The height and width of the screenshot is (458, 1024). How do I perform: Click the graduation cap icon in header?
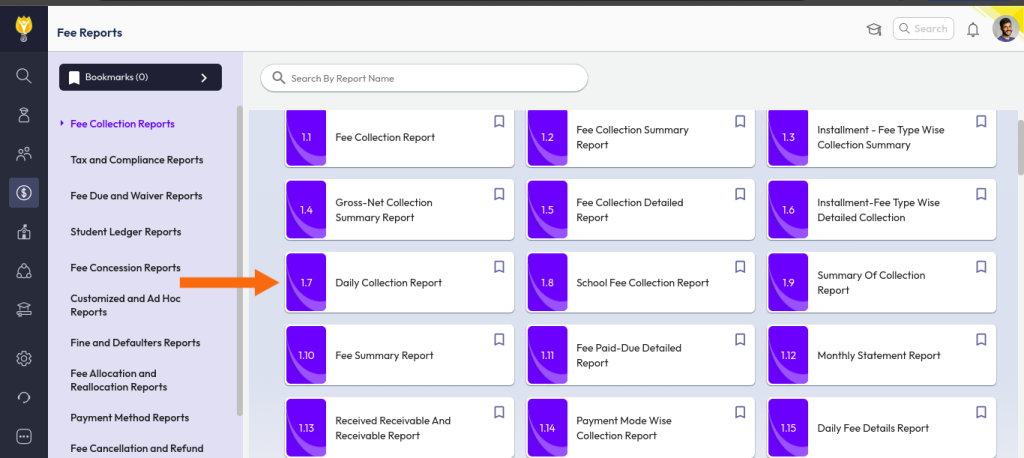(874, 30)
